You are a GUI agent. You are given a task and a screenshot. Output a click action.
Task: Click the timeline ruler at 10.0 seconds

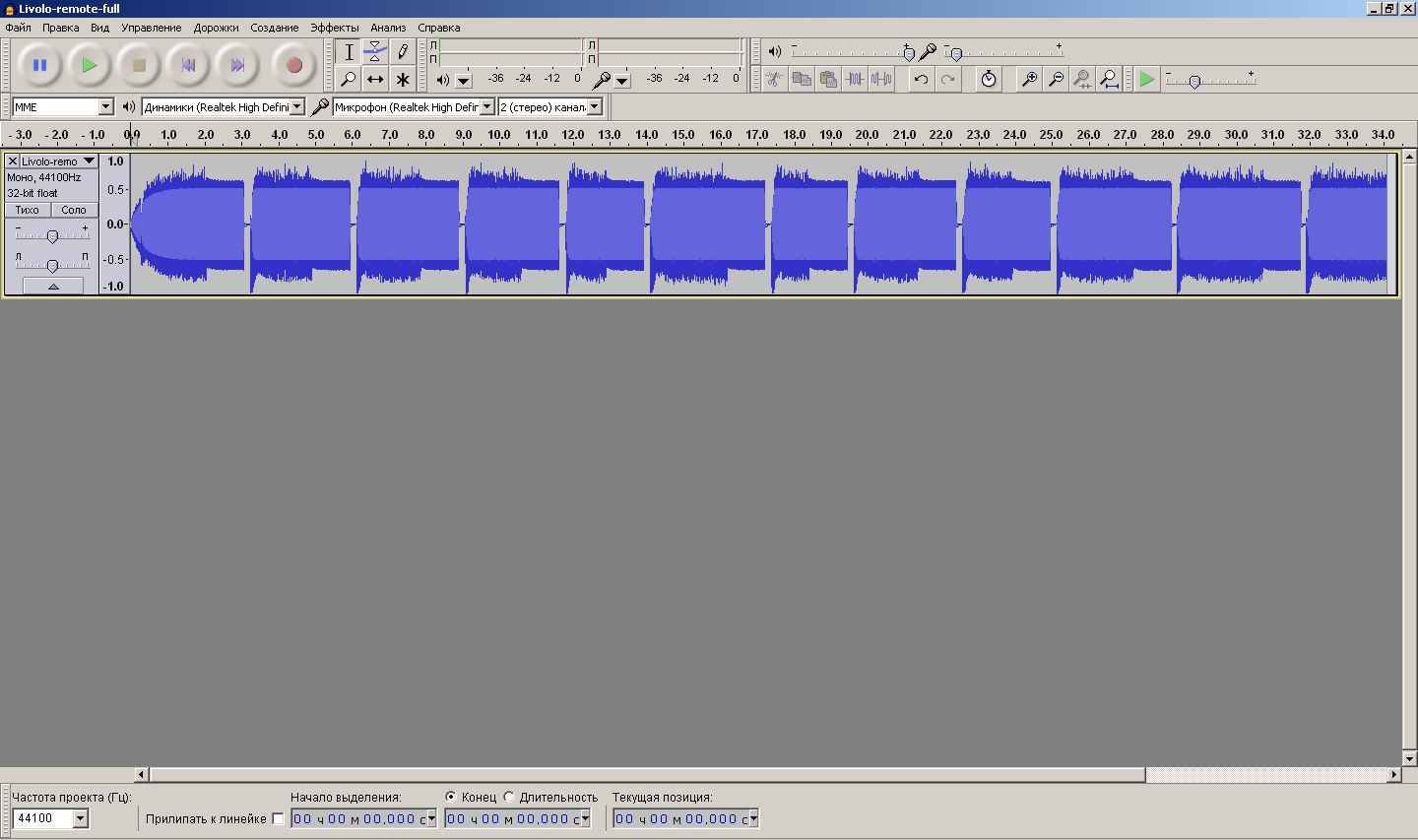[499, 135]
